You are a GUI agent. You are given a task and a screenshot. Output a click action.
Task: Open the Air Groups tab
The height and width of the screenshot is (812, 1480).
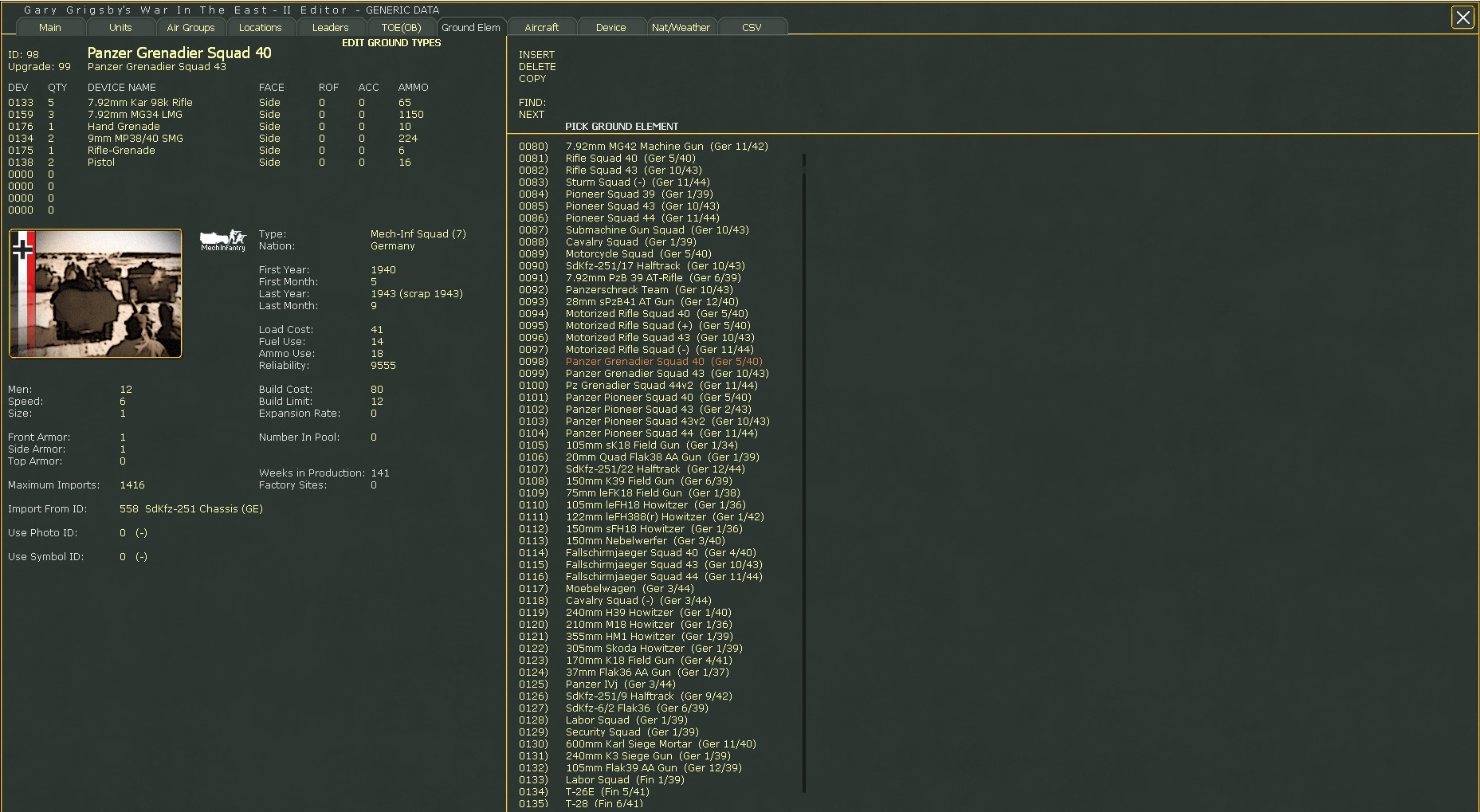point(190,27)
